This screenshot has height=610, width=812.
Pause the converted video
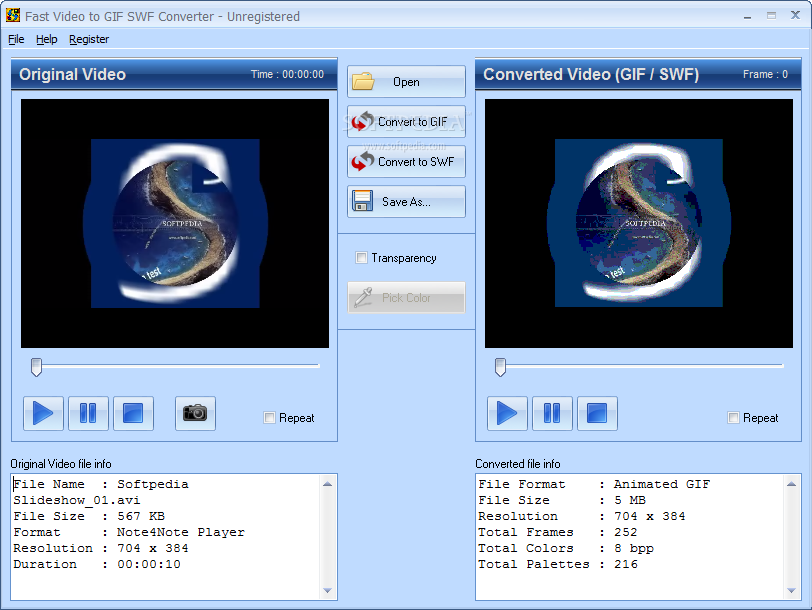[x=552, y=414]
